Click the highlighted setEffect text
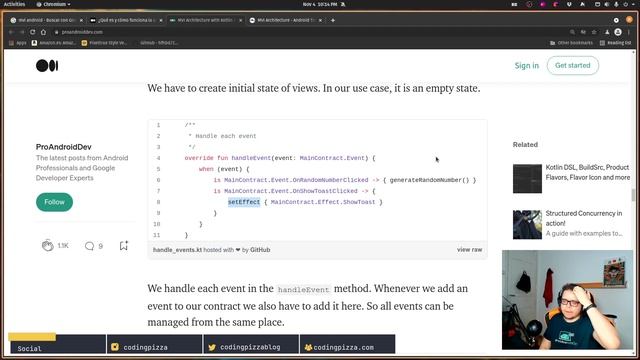The image size is (640, 360). pos(244,202)
